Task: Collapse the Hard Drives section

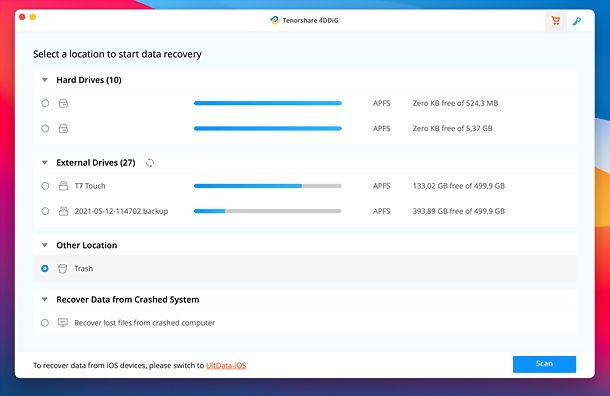Action: point(45,80)
